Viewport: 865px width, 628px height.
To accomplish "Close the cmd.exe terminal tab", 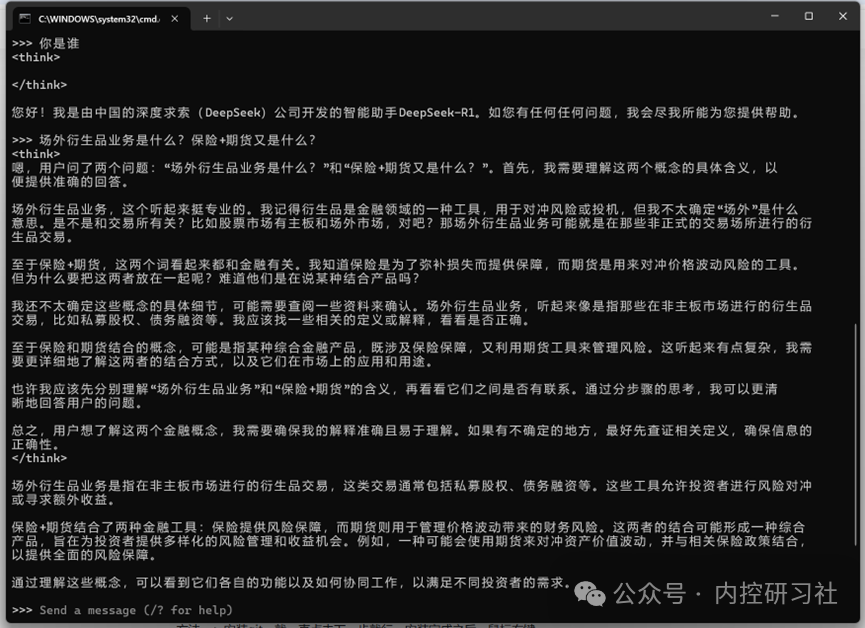I will 174,19.
